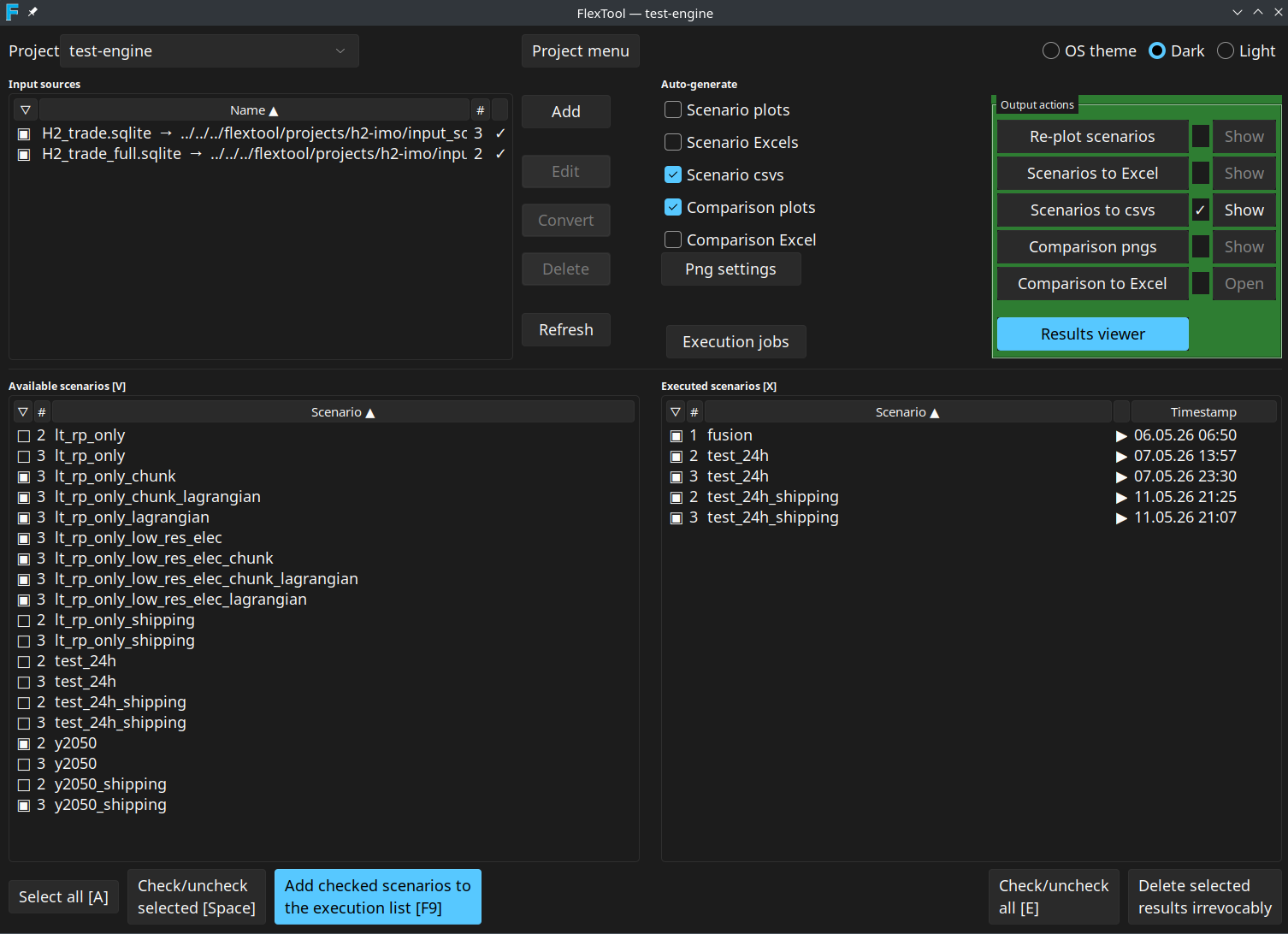Check lt_rp_only_chunk_lagrangian scenario box

pyautogui.click(x=24, y=498)
